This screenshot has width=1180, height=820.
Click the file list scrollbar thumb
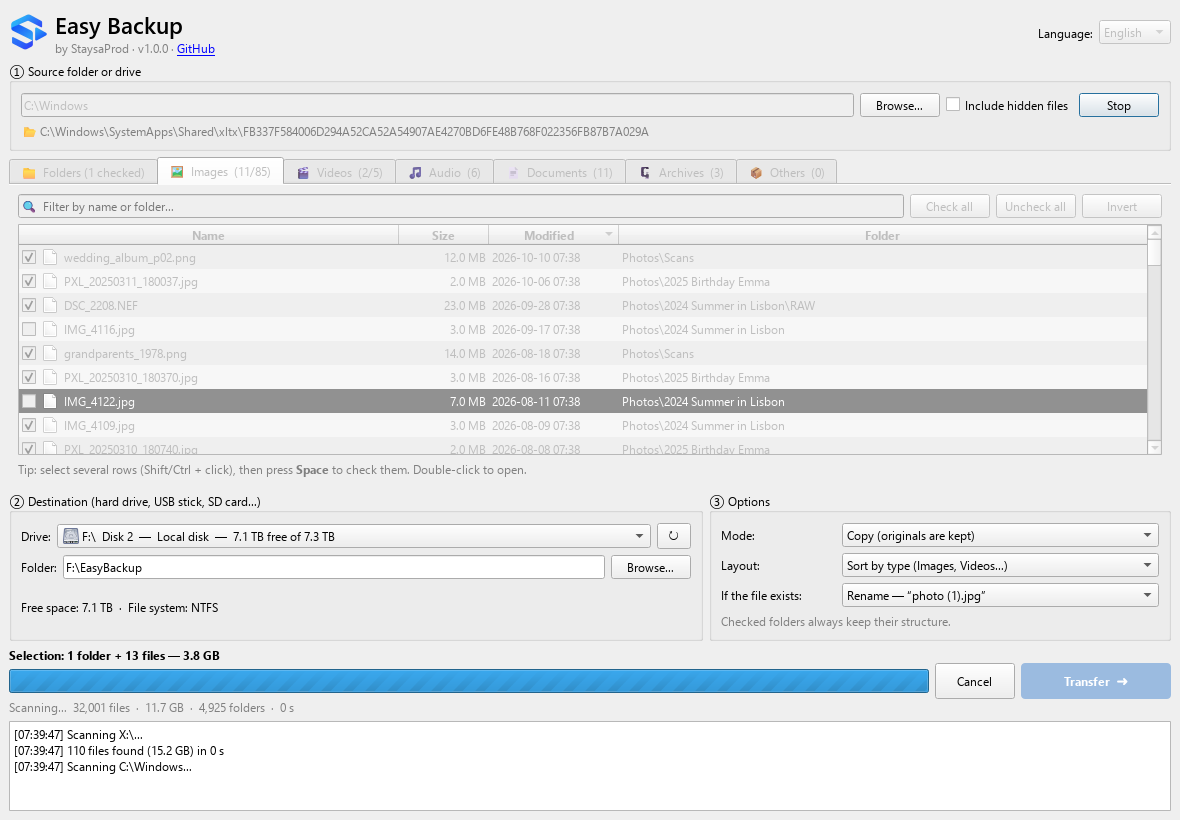[1154, 253]
